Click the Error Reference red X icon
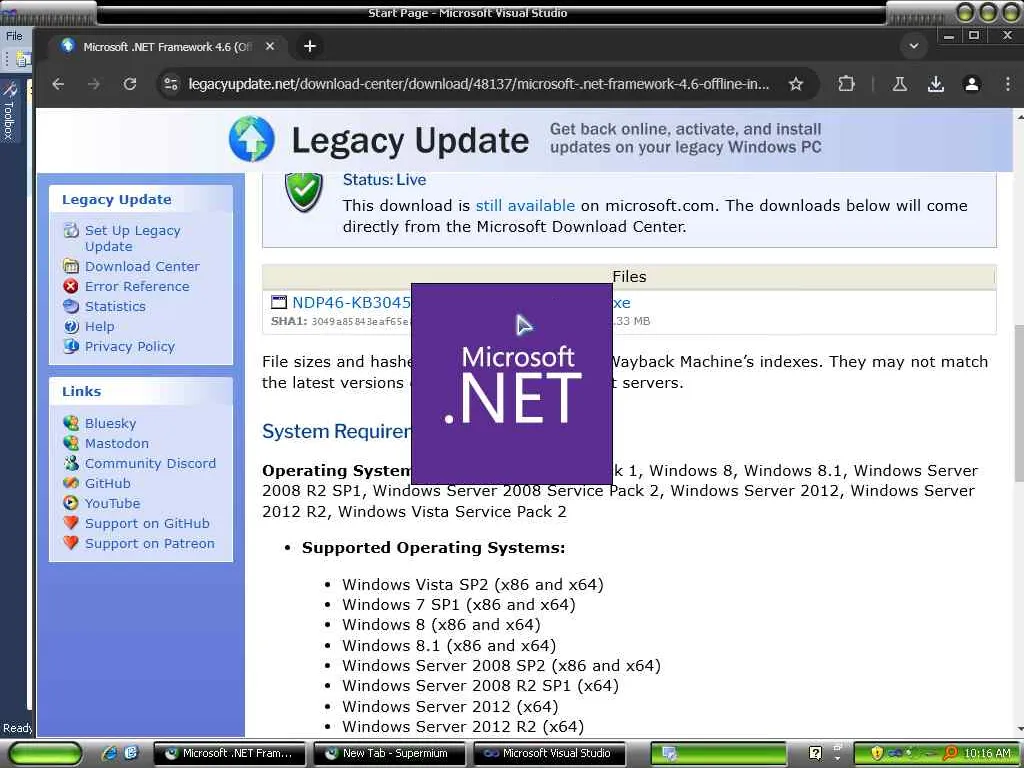The image size is (1024, 768). pos(71,286)
